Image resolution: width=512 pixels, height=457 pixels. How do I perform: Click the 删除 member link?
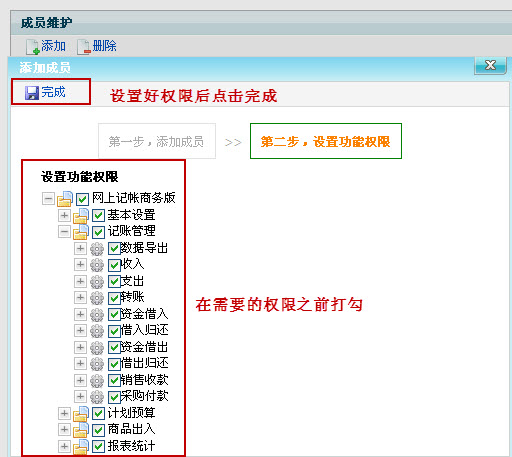click(x=105, y=46)
